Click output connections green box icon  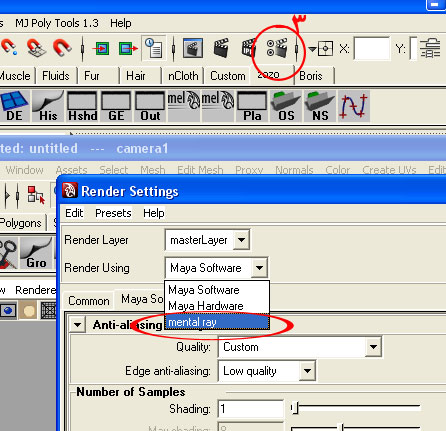tap(128, 49)
